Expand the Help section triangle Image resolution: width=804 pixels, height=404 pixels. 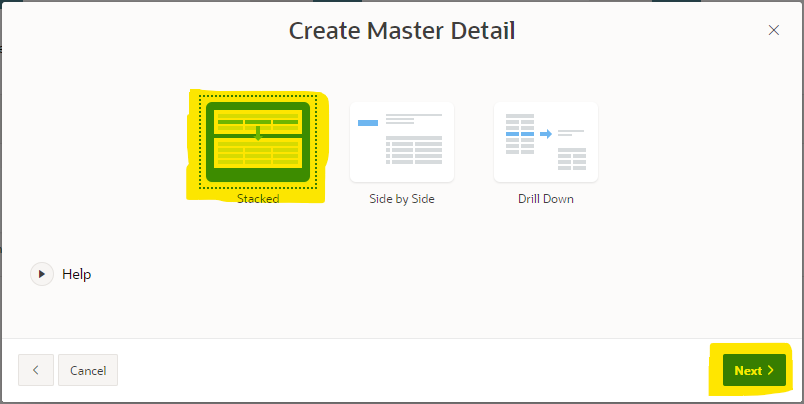pyautogui.click(x=42, y=273)
